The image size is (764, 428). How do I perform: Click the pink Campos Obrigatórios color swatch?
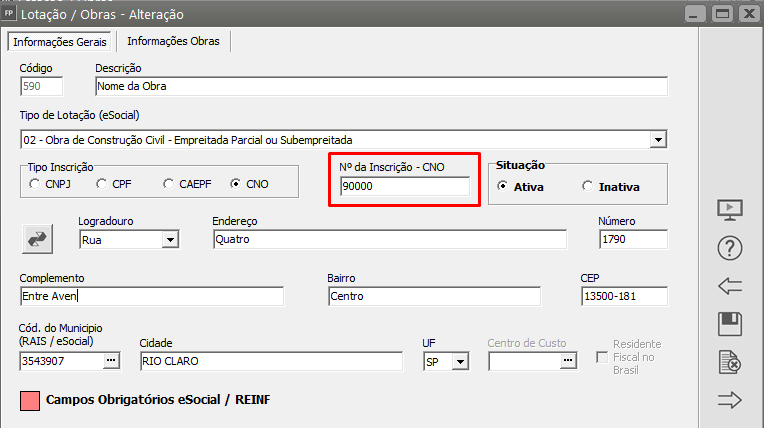(29, 400)
